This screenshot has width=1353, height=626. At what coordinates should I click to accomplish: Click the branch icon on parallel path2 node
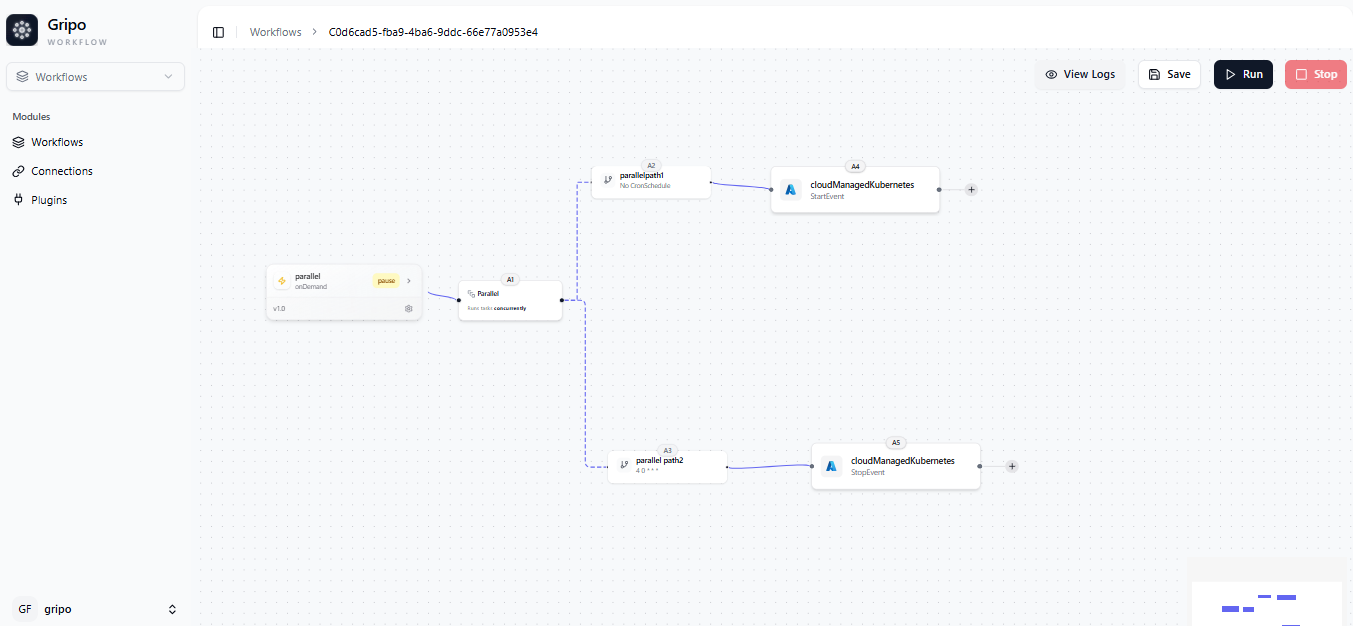[624, 465]
